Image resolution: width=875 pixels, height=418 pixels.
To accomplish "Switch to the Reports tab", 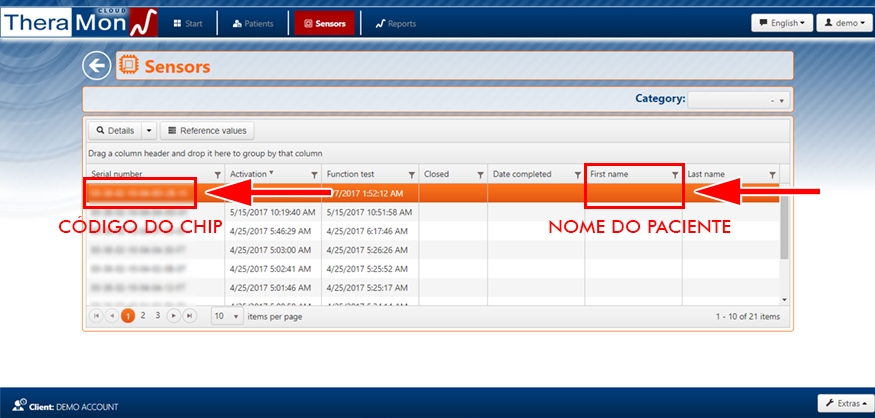I will click(x=395, y=23).
